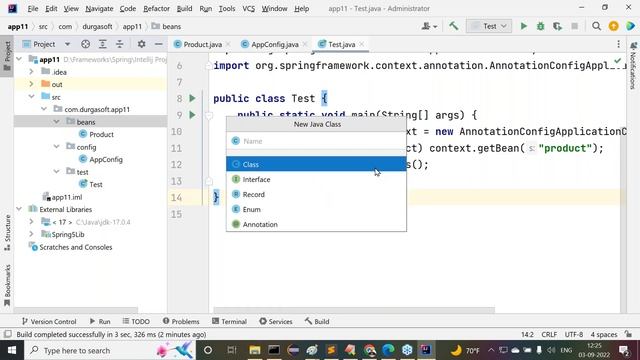Open Bookmarks tool window
This screenshot has width=640, height=360.
(x=7, y=286)
